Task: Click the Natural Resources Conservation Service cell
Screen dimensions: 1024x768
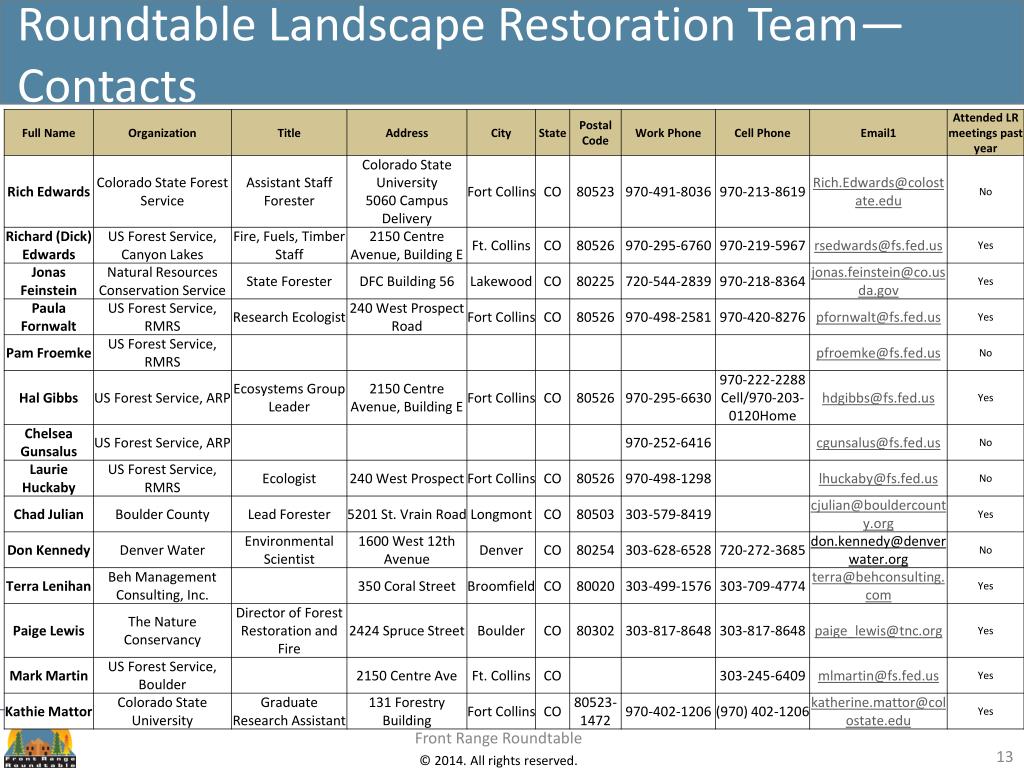Action: point(162,281)
